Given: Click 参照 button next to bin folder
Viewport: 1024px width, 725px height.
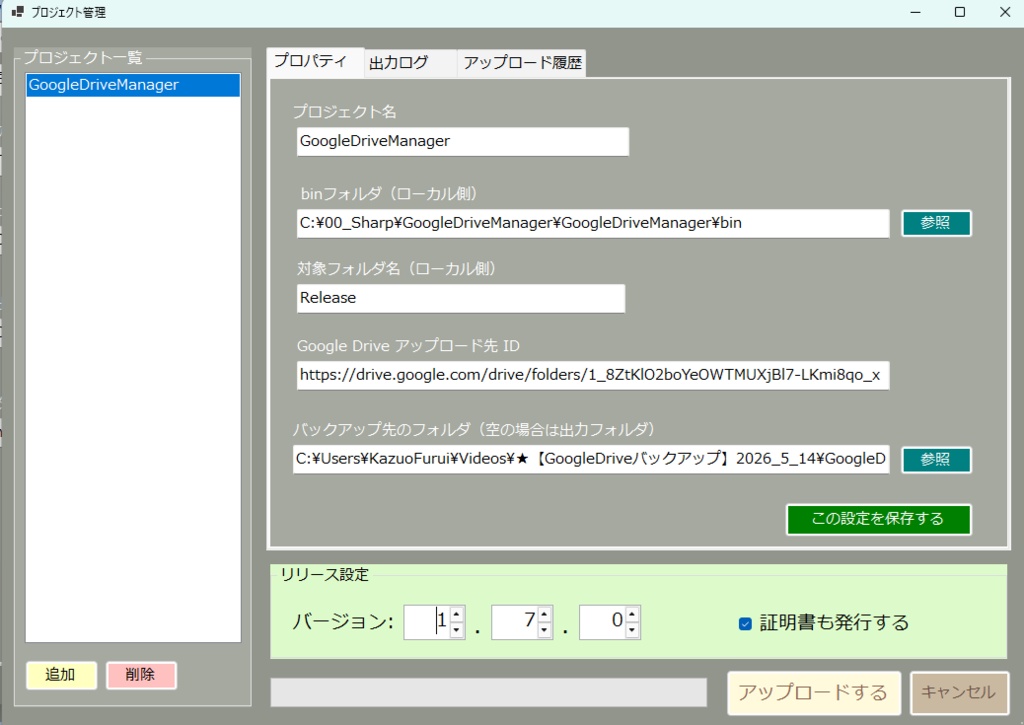Looking at the screenshot, I should click(x=936, y=223).
